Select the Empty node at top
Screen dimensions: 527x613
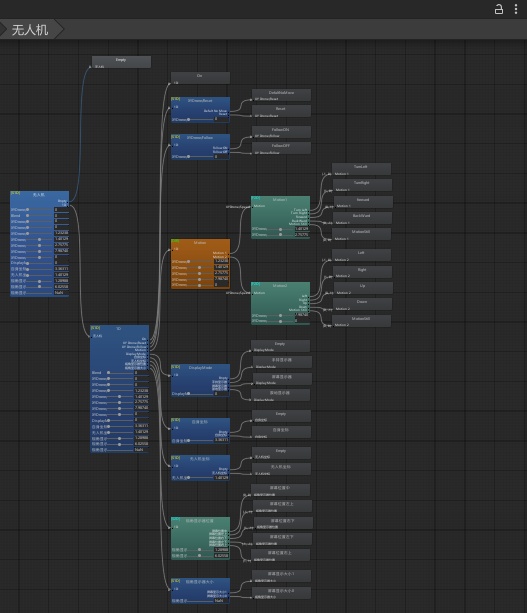coord(121,62)
